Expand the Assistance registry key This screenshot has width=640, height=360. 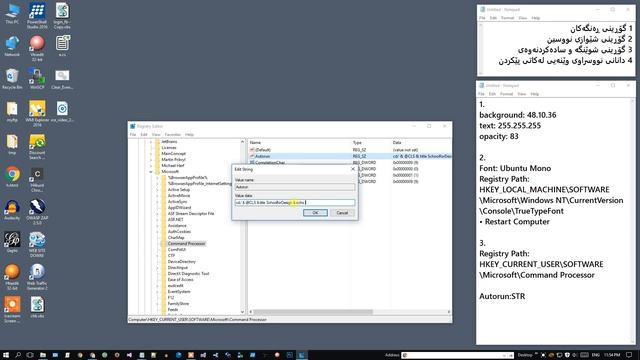point(158,225)
